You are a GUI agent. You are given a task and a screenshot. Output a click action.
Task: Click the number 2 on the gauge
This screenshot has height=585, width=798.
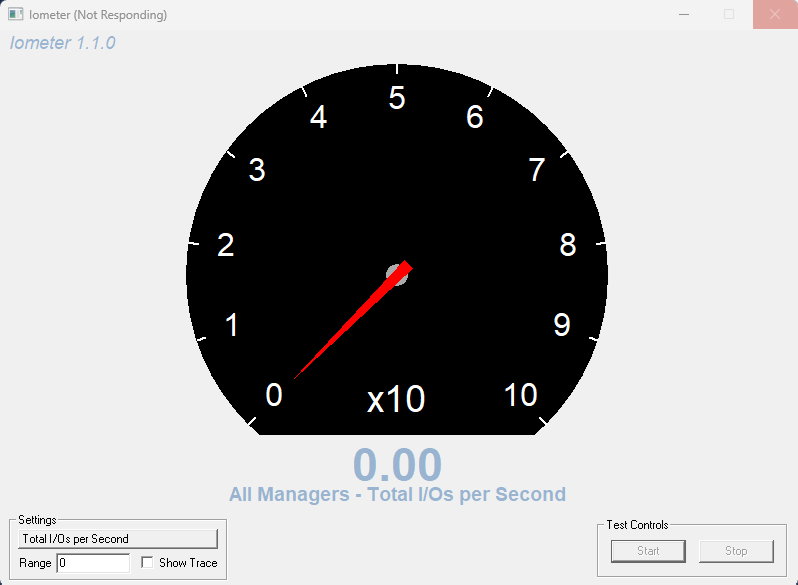point(226,245)
